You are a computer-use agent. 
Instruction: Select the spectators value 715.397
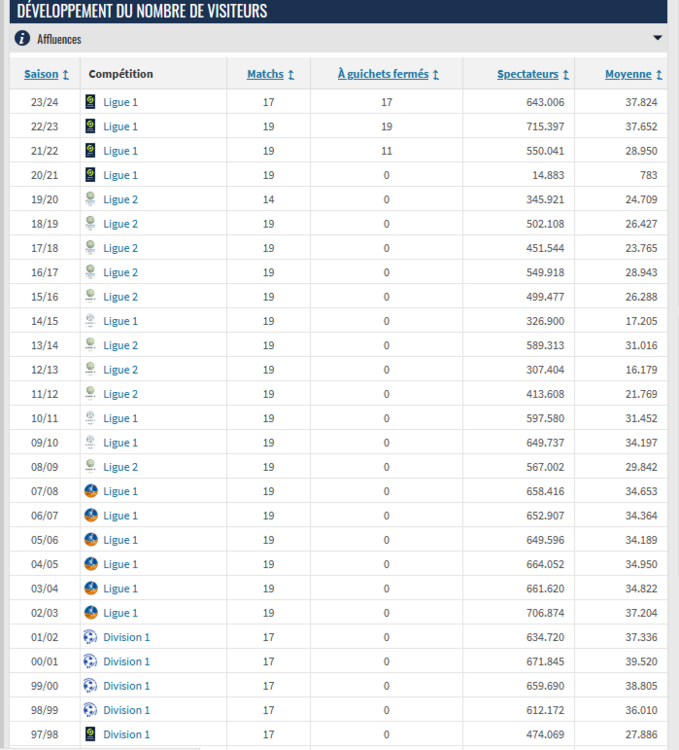545,126
